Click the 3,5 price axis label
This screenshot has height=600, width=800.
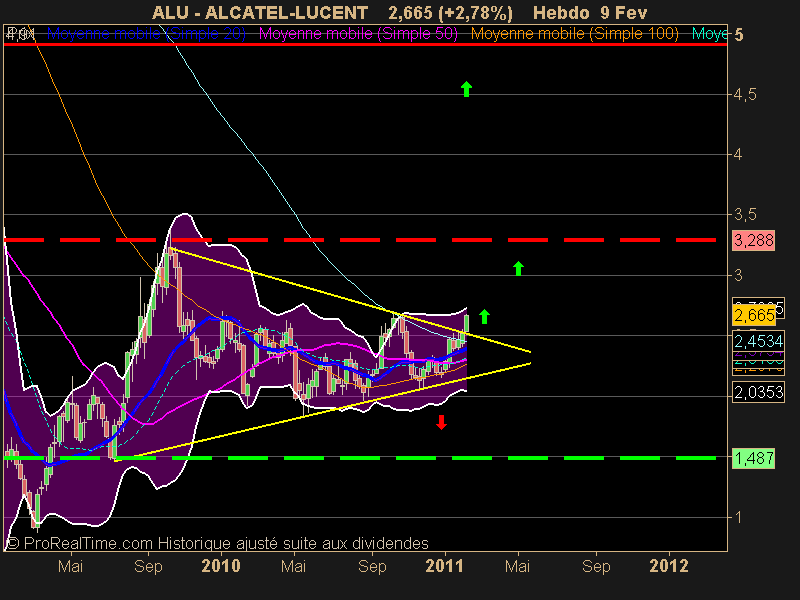coord(745,215)
